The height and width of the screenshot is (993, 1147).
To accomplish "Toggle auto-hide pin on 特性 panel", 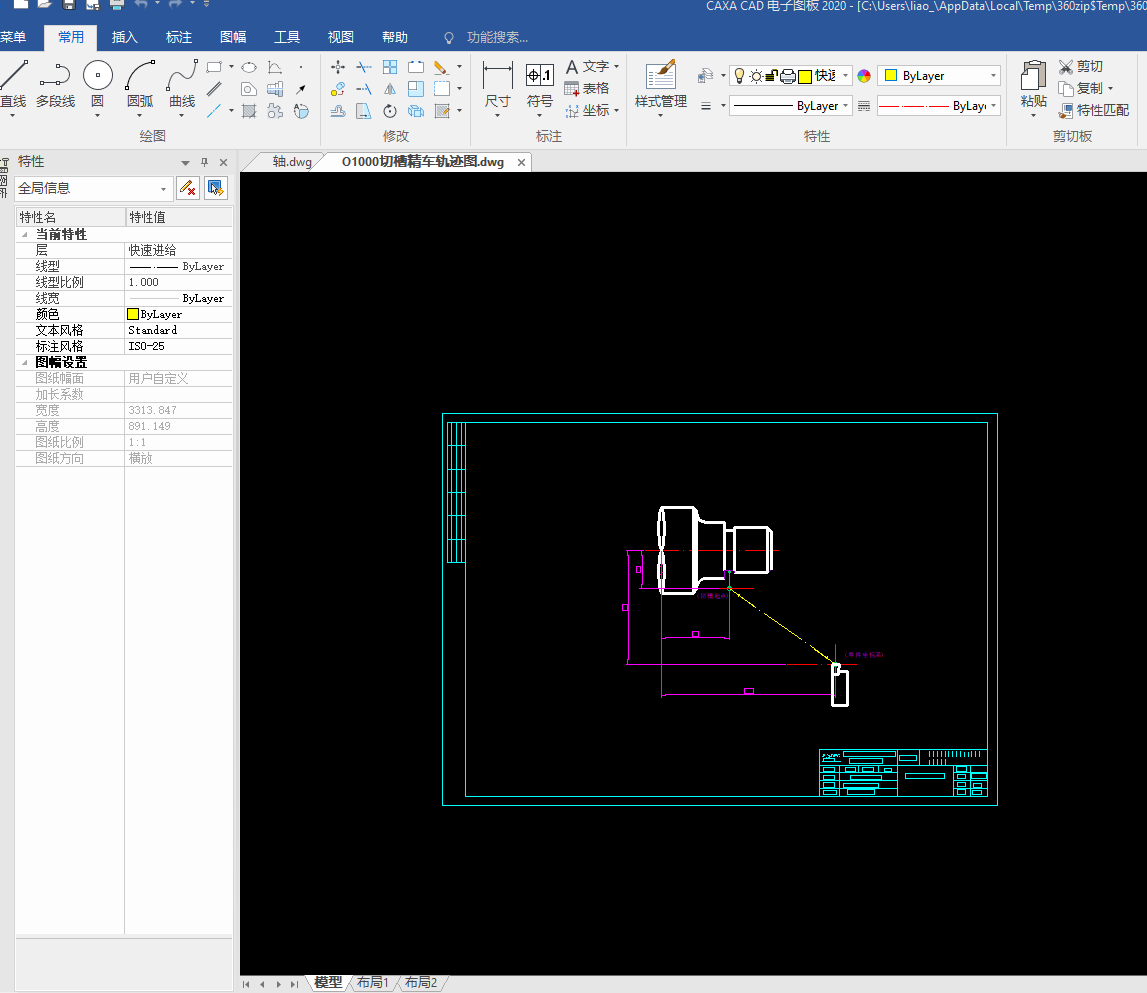I will point(205,162).
